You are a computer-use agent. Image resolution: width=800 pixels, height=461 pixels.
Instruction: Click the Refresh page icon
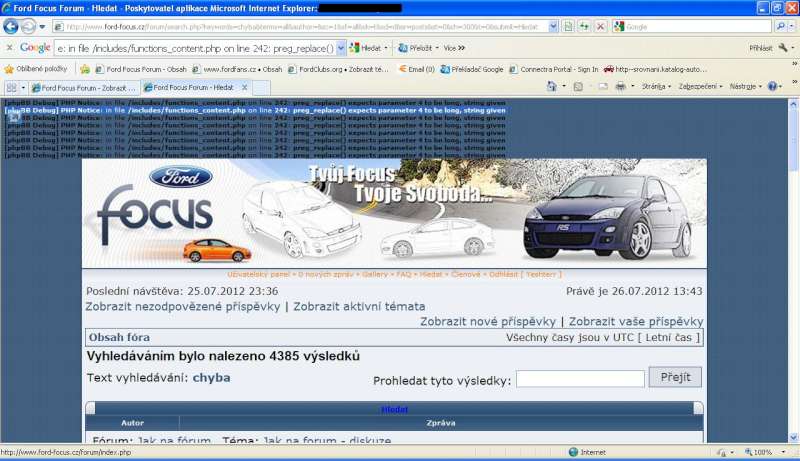[x=583, y=26]
